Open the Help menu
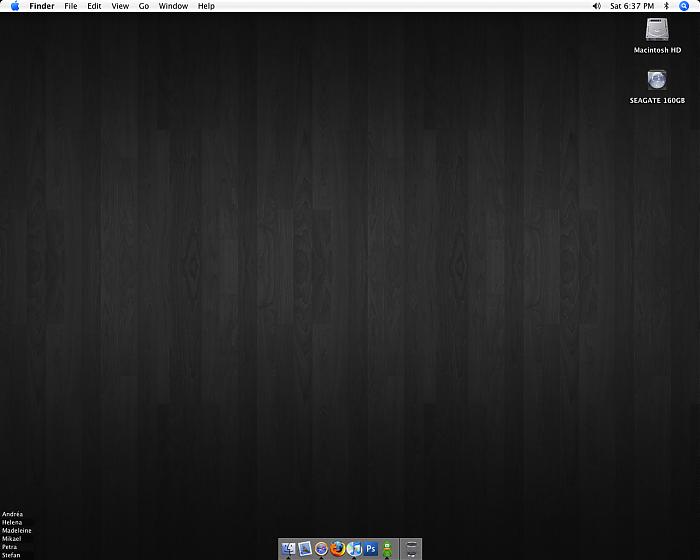This screenshot has width=700, height=560. click(x=206, y=6)
